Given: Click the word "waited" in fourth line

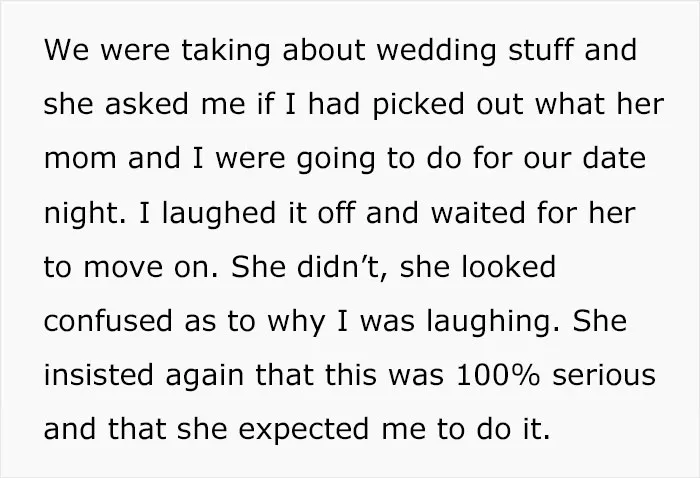Looking at the screenshot, I should coord(478,212).
